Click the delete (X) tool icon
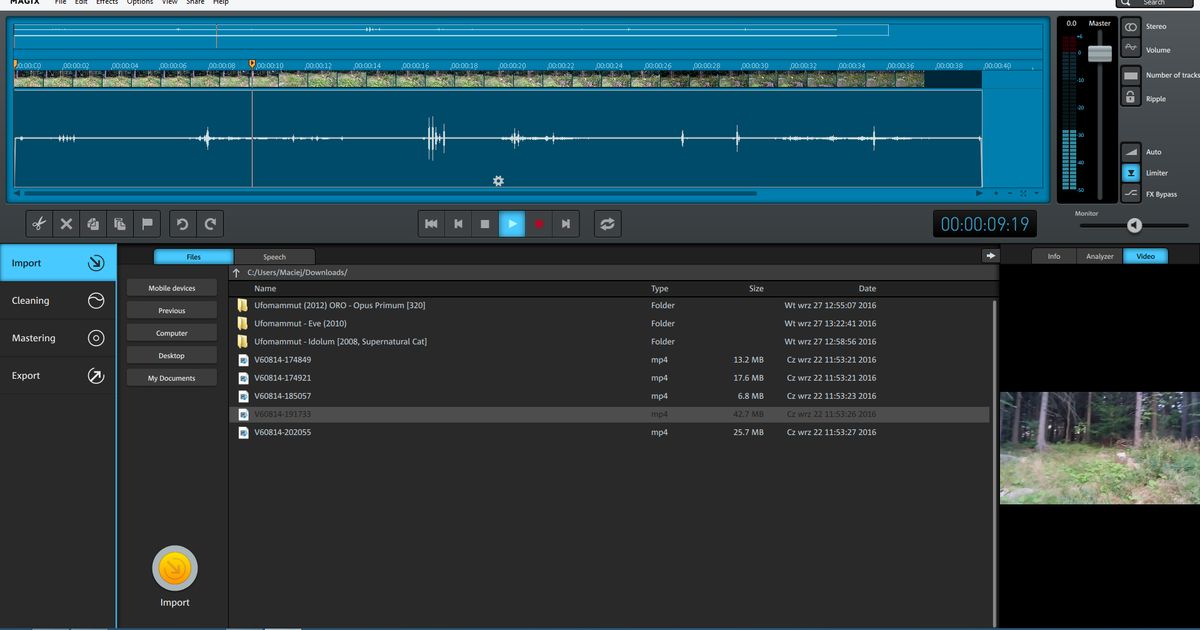Image resolution: width=1200 pixels, height=630 pixels. 66,223
